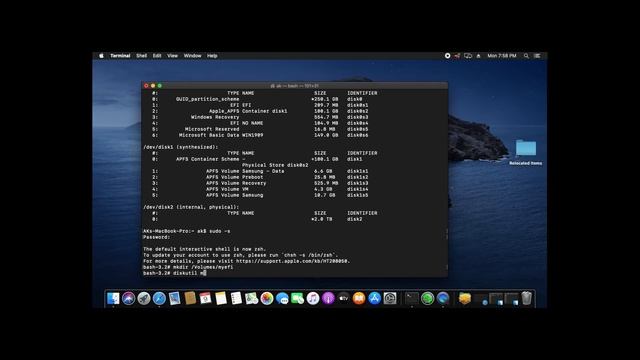Open Contacts brown book in Dock
This screenshot has width=640, height=360.
(190, 298)
